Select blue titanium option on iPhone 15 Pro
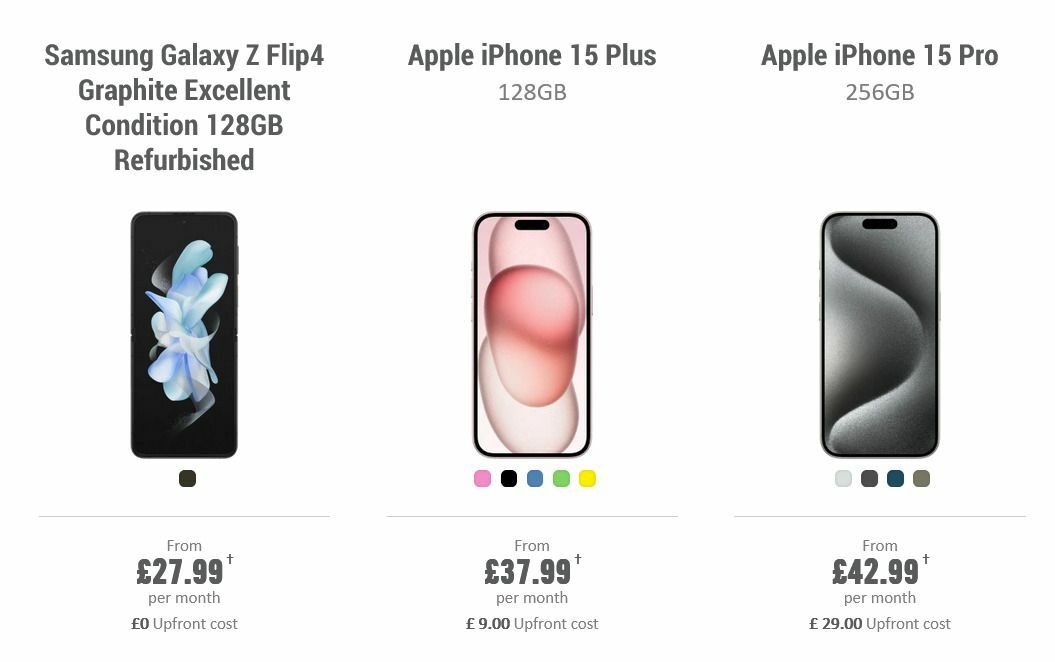 click(x=893, y=478)
